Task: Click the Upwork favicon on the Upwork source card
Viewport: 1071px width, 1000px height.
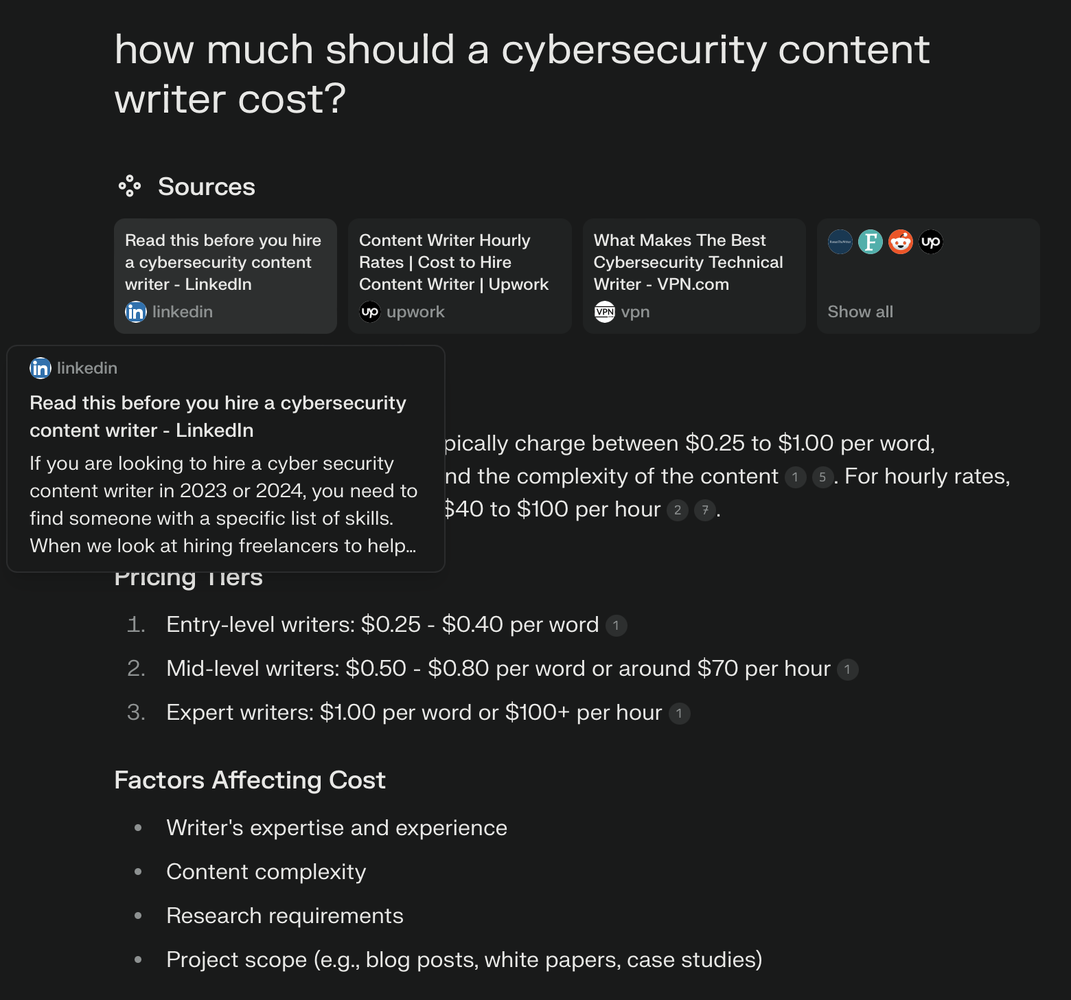Action: [x=370, y=312]
